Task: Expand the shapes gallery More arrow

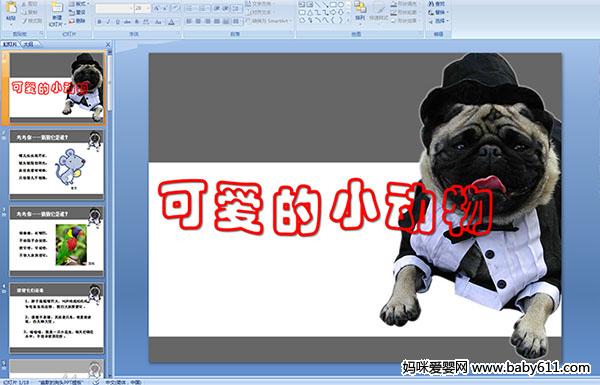Action: coord(348,20)
